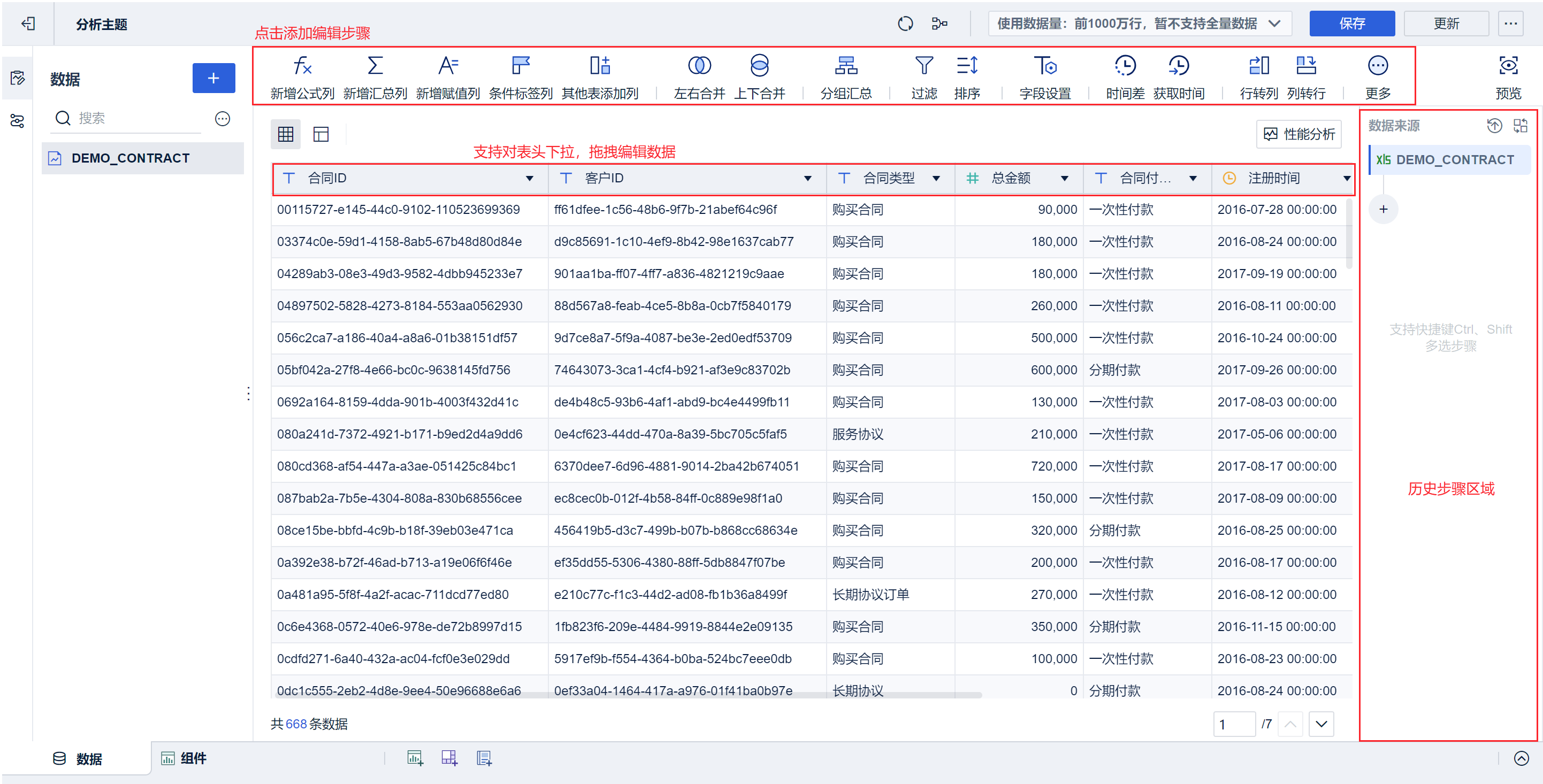1543x784 pixels.
Task: Collapse the bottom panel with circle arrow
Action: click(x=1521, y=758)
